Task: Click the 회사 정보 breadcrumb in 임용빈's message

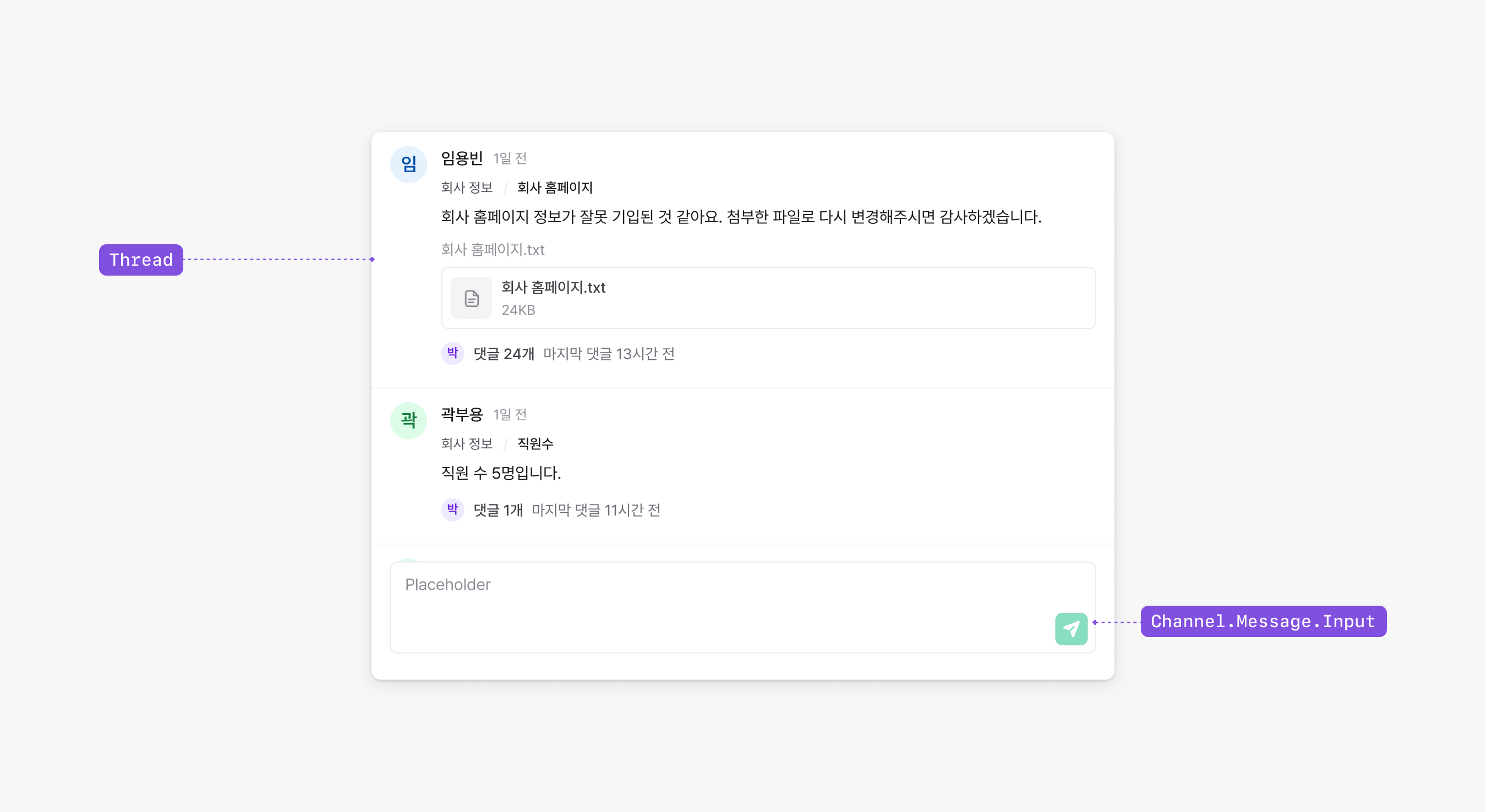Action: [x=466, y=188]
